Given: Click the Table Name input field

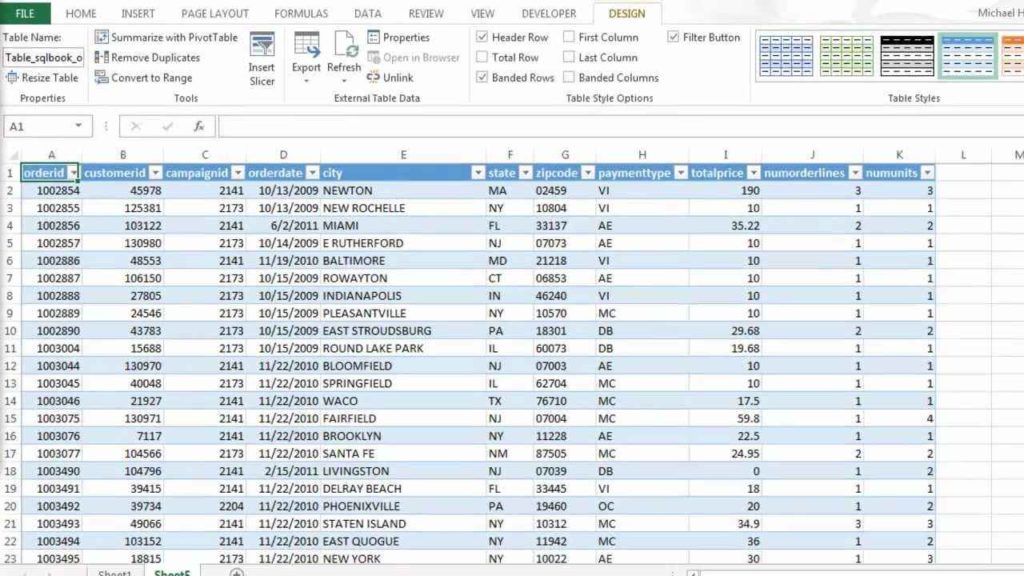Looking at the screenshot, I should (42, 57).
